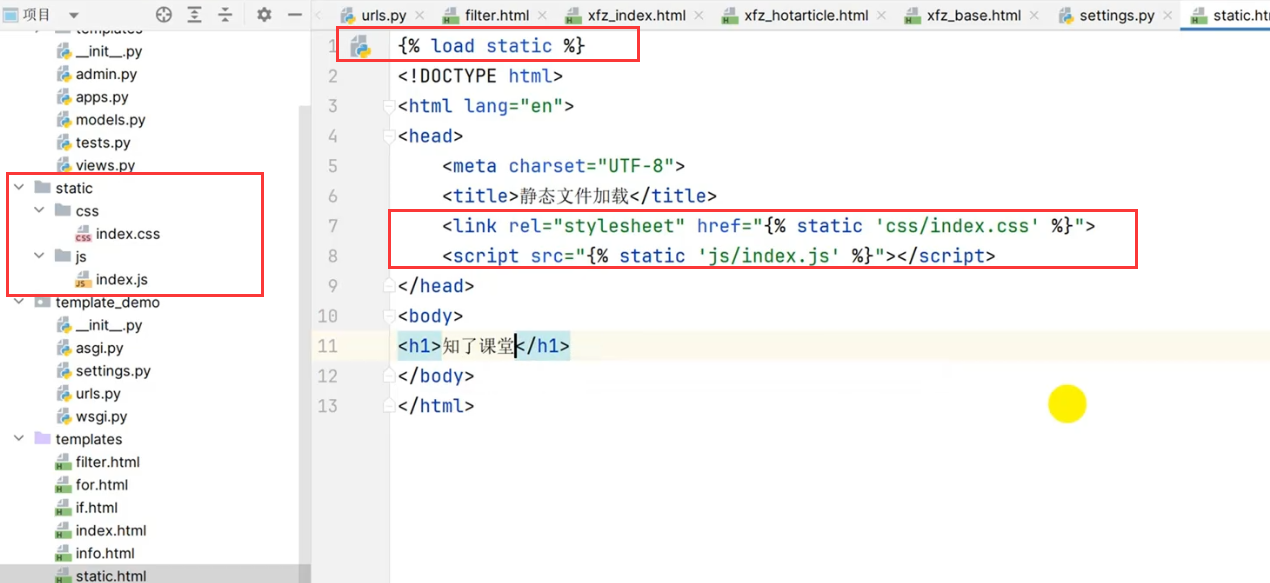Viewport: 1270px width, 583px height.
Task: Click 'js/index.js' path in script tag
Action: 768,256
